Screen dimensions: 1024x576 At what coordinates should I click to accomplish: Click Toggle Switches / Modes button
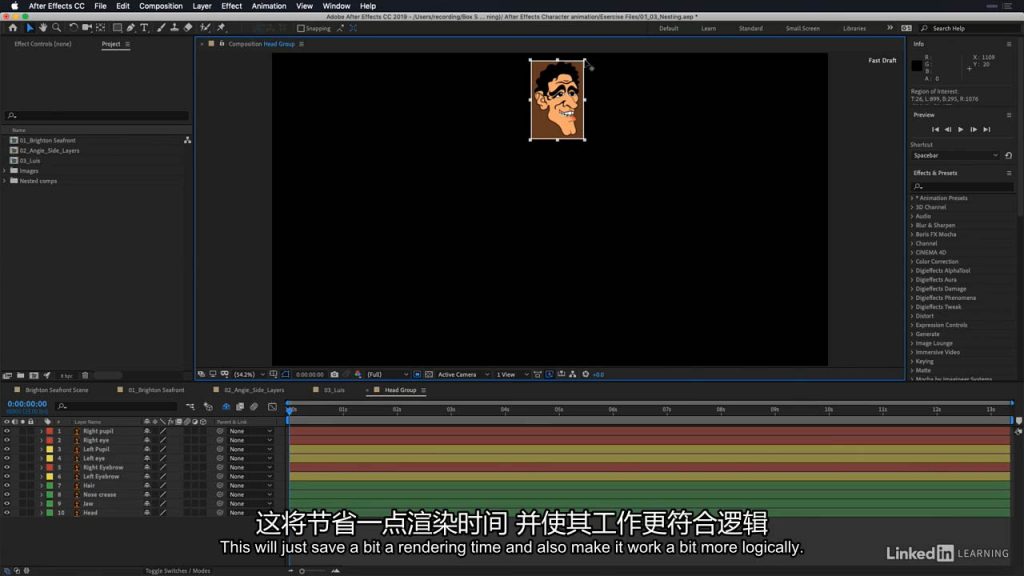(178, 571)
